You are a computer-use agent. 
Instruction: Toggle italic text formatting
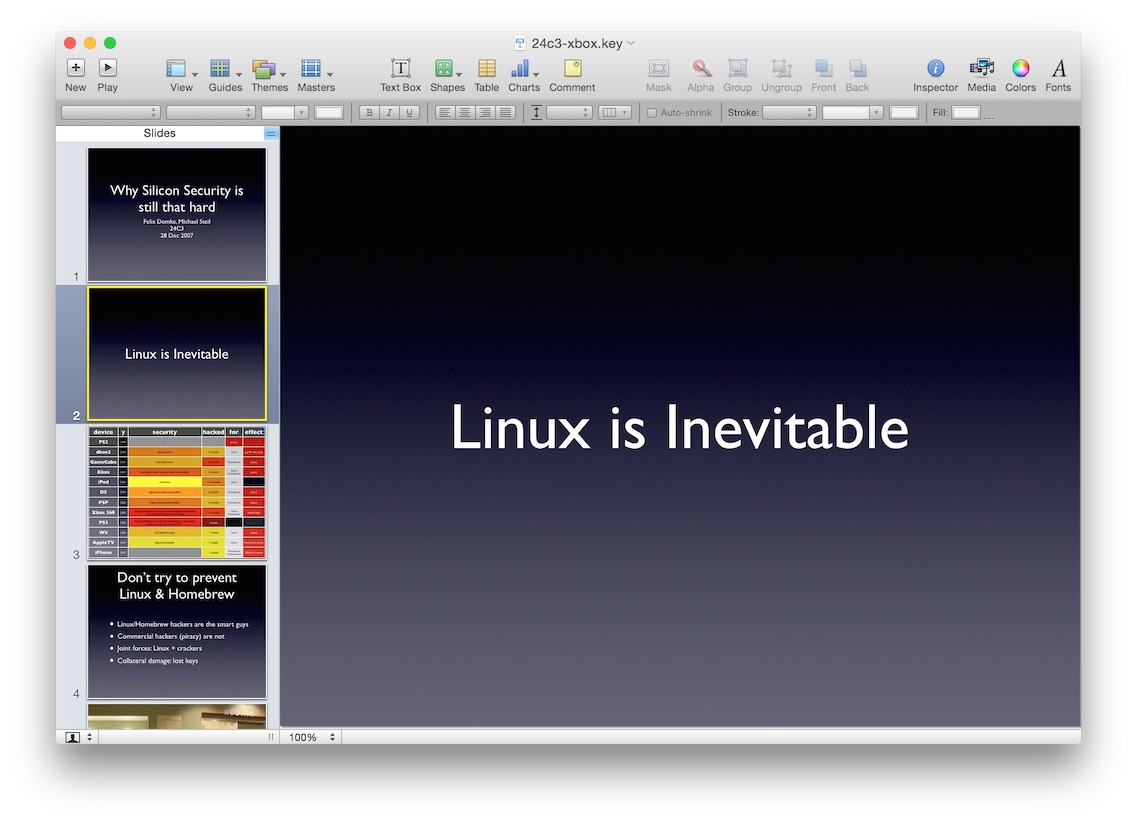coord(388,113)
